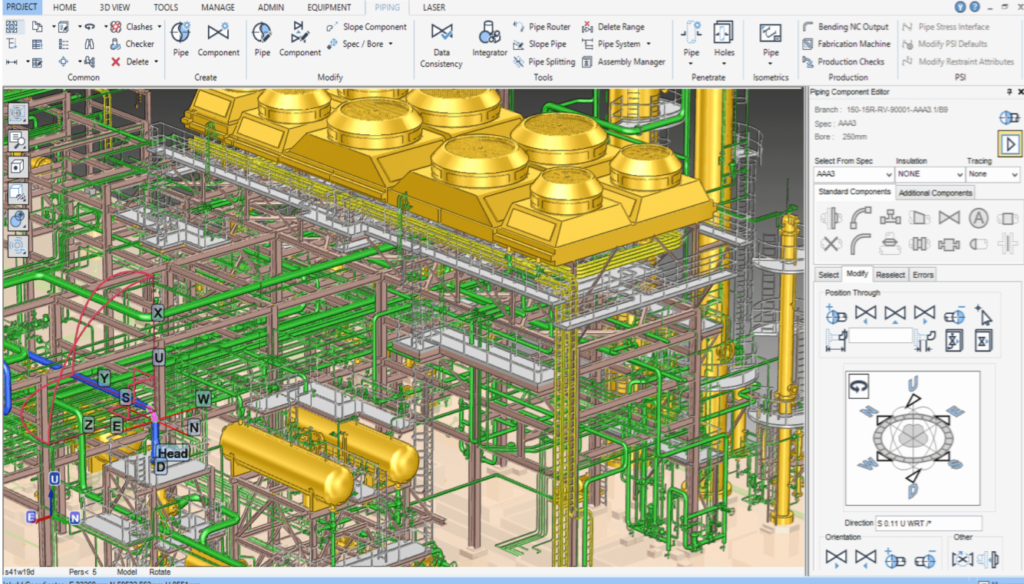Screen dimensions: 1024x584
Task: Click the forward-arrow mode button below Branch
Action: [x=1009, y=144]
